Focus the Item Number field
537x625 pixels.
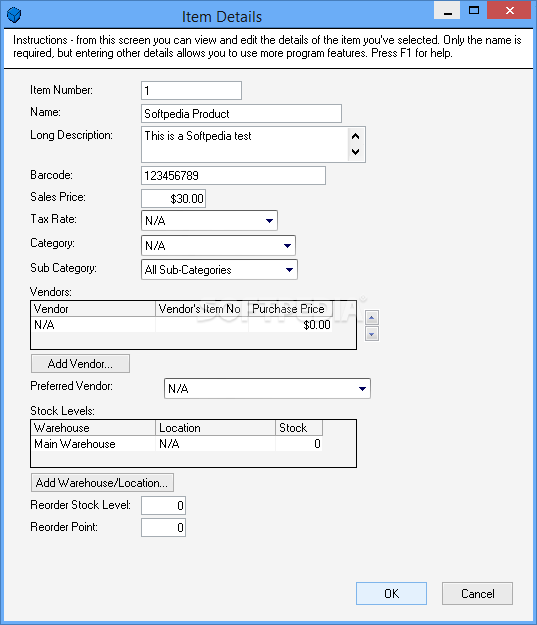(x=191, y=90)
